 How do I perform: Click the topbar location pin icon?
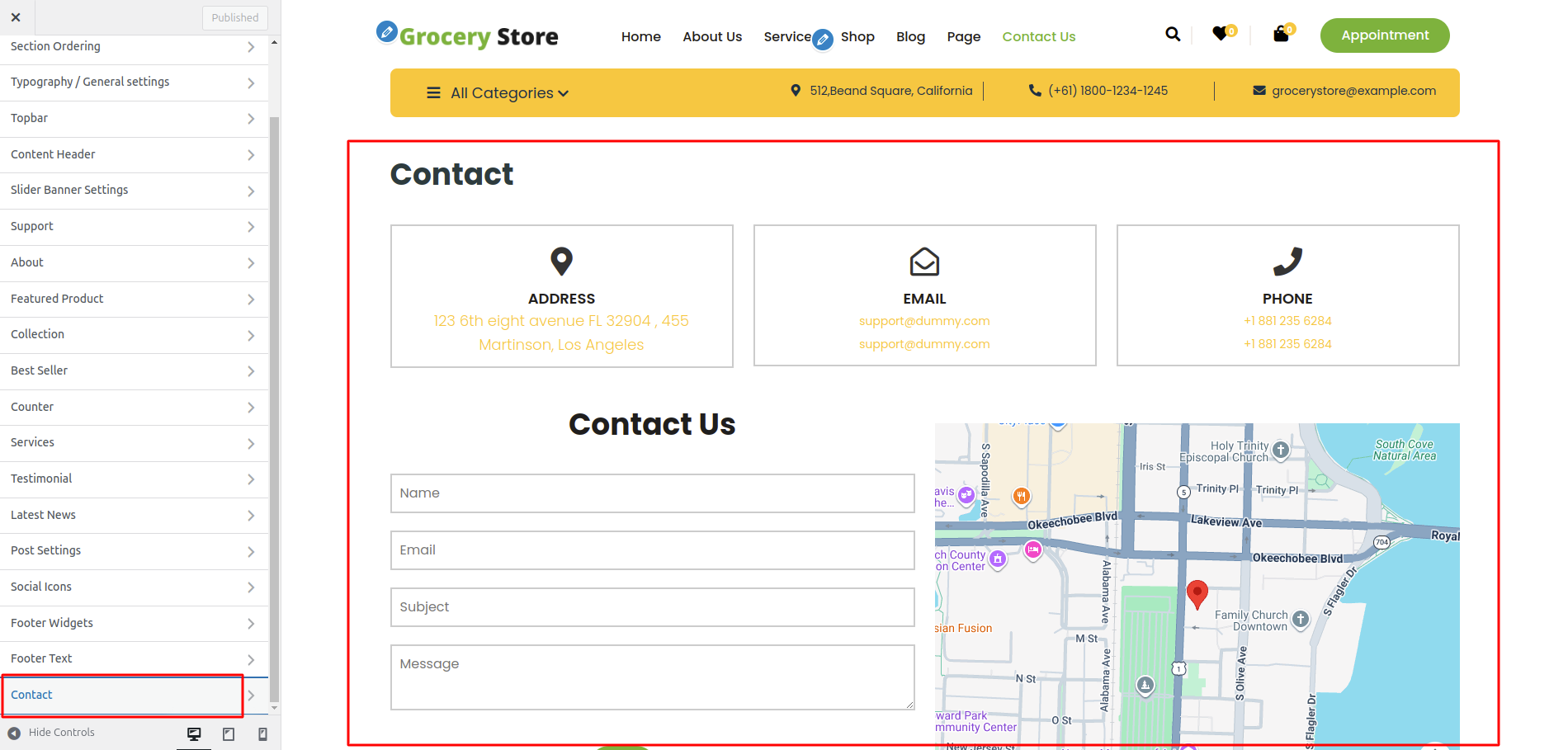point(796,91)
